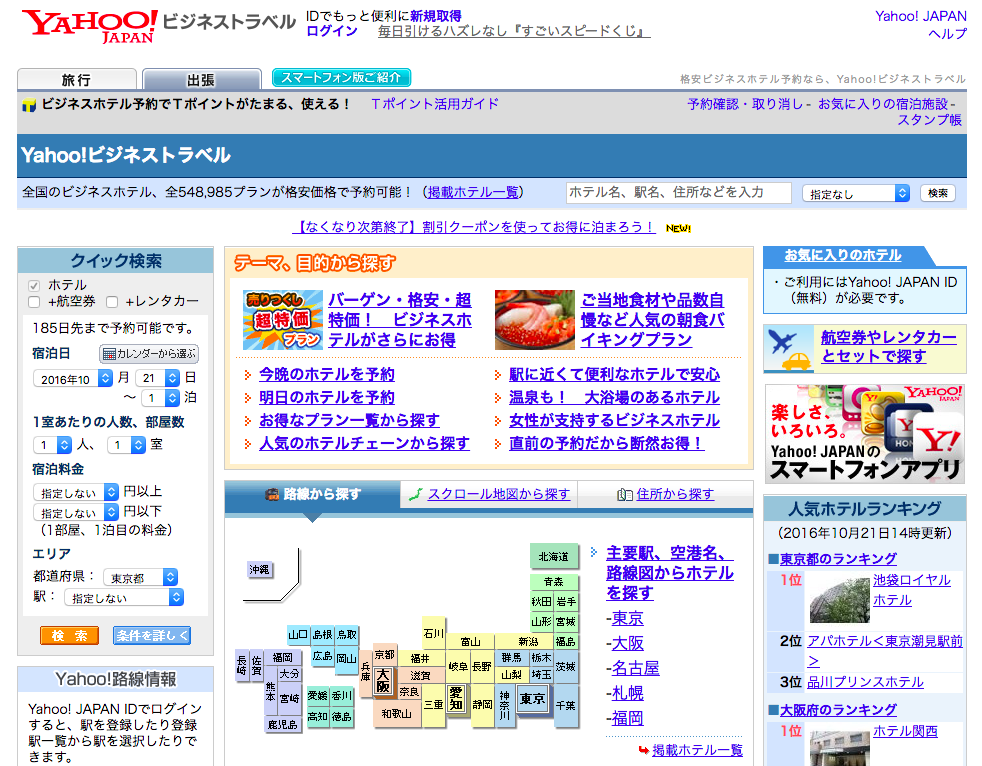Select Kyoto on the prefecture map
The width and height of the screenshot is (982, 766).
pyautogui.click(x=385, y=655)
